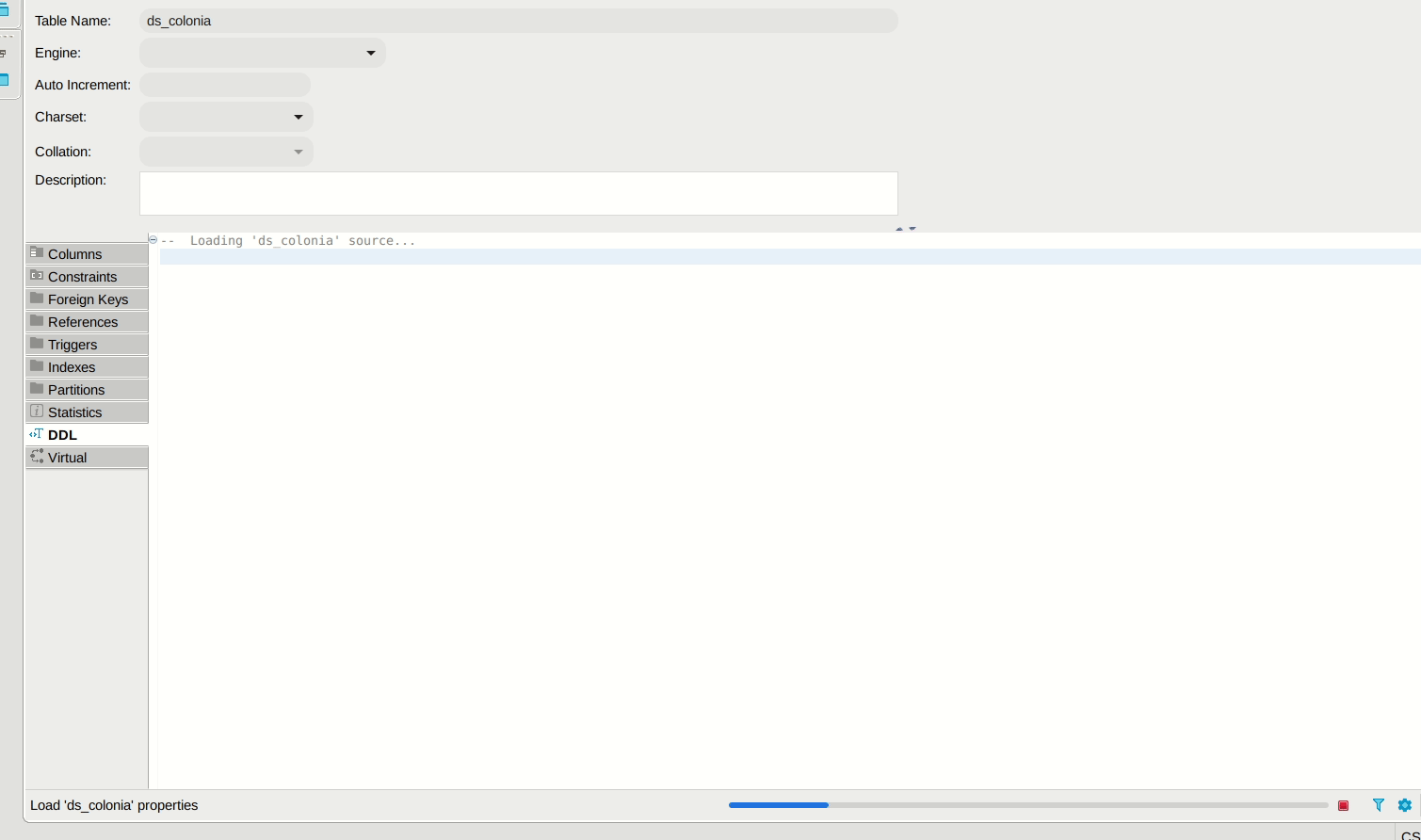Click the Foreign Keys folder icon
The width and height of the screenshot is (1421, 840).
pyautogui.click(x=37, y=298)
